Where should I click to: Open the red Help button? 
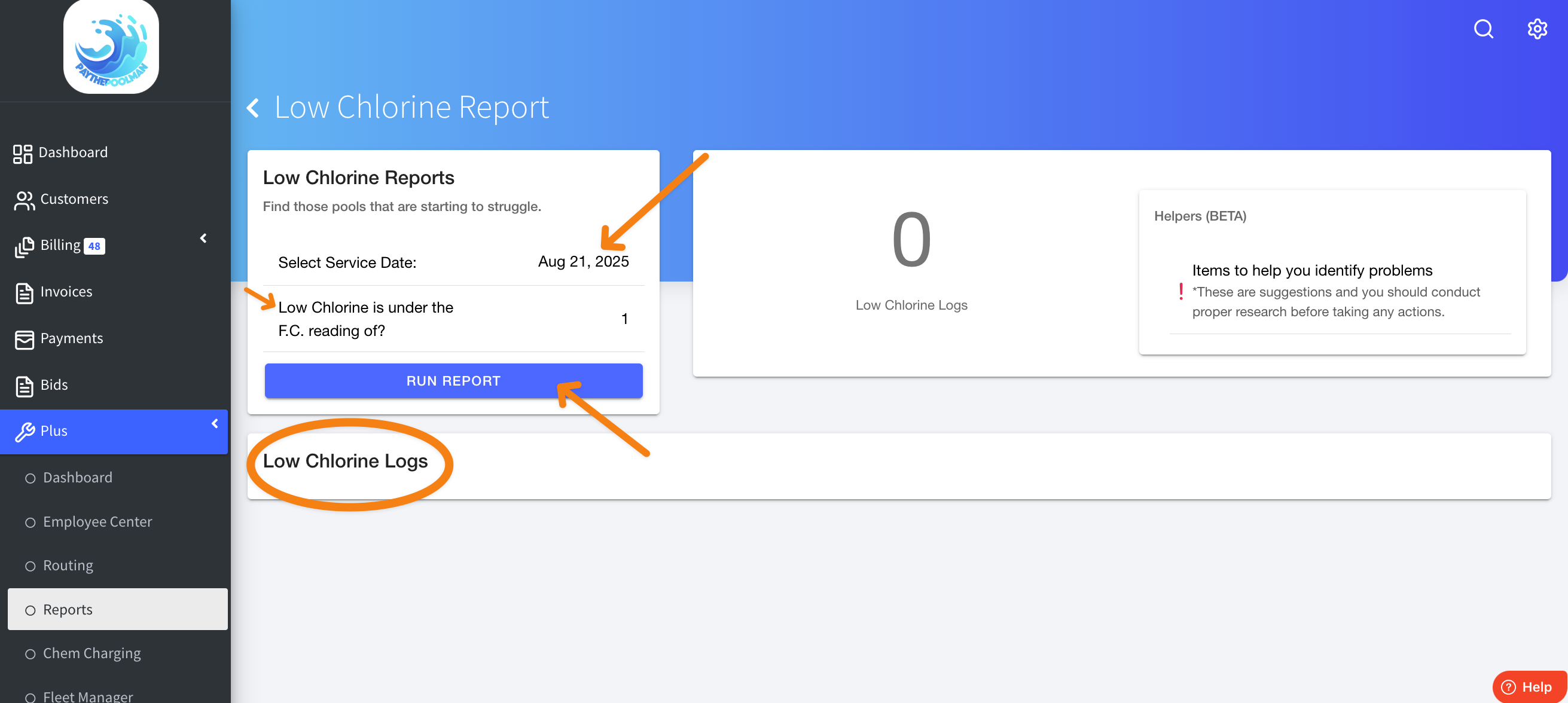(1528, 687)
